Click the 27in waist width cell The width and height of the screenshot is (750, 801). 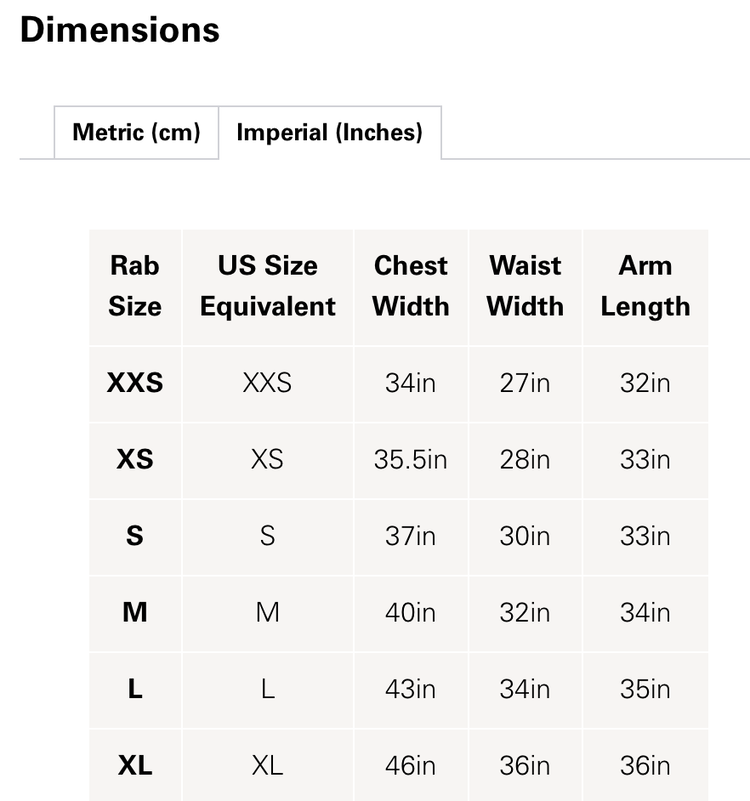525,383
